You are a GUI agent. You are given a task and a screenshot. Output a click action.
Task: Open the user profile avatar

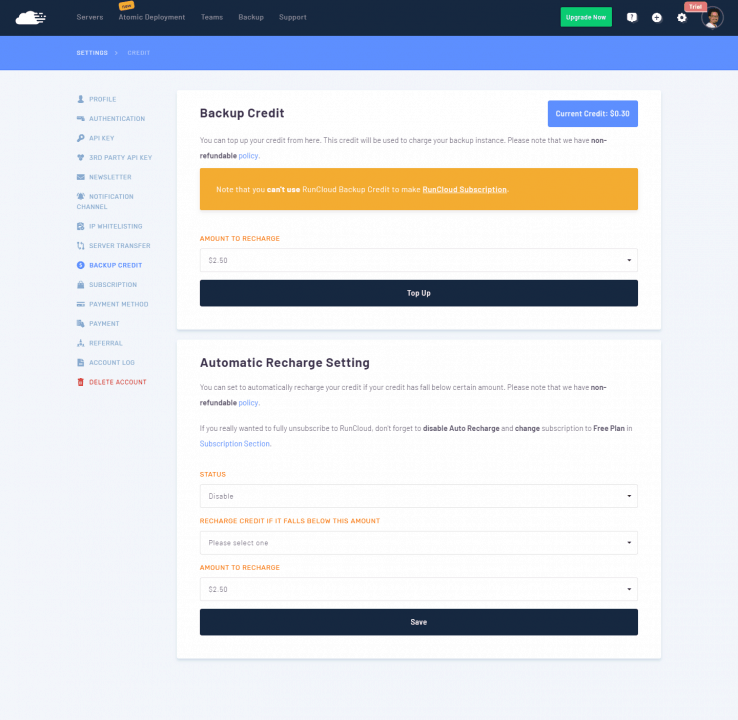point(712,18)
